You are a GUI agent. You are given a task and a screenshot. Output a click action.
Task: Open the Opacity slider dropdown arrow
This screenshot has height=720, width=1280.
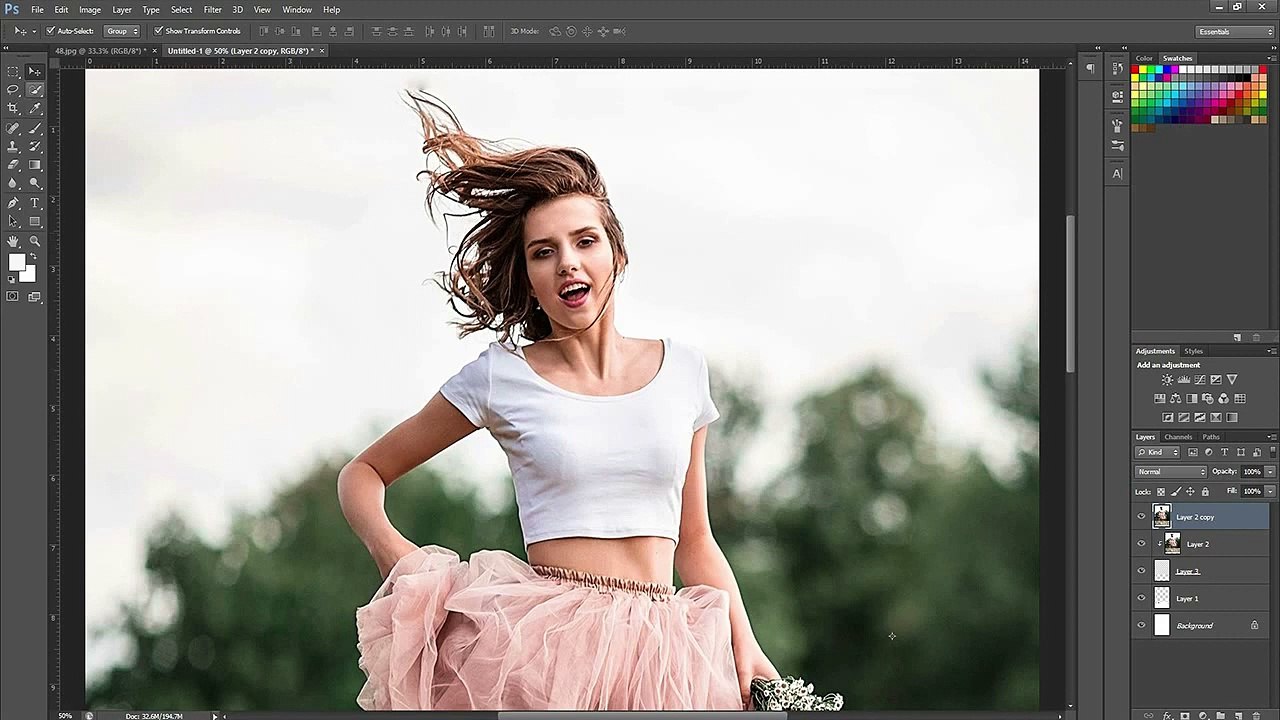[1270, 471]
